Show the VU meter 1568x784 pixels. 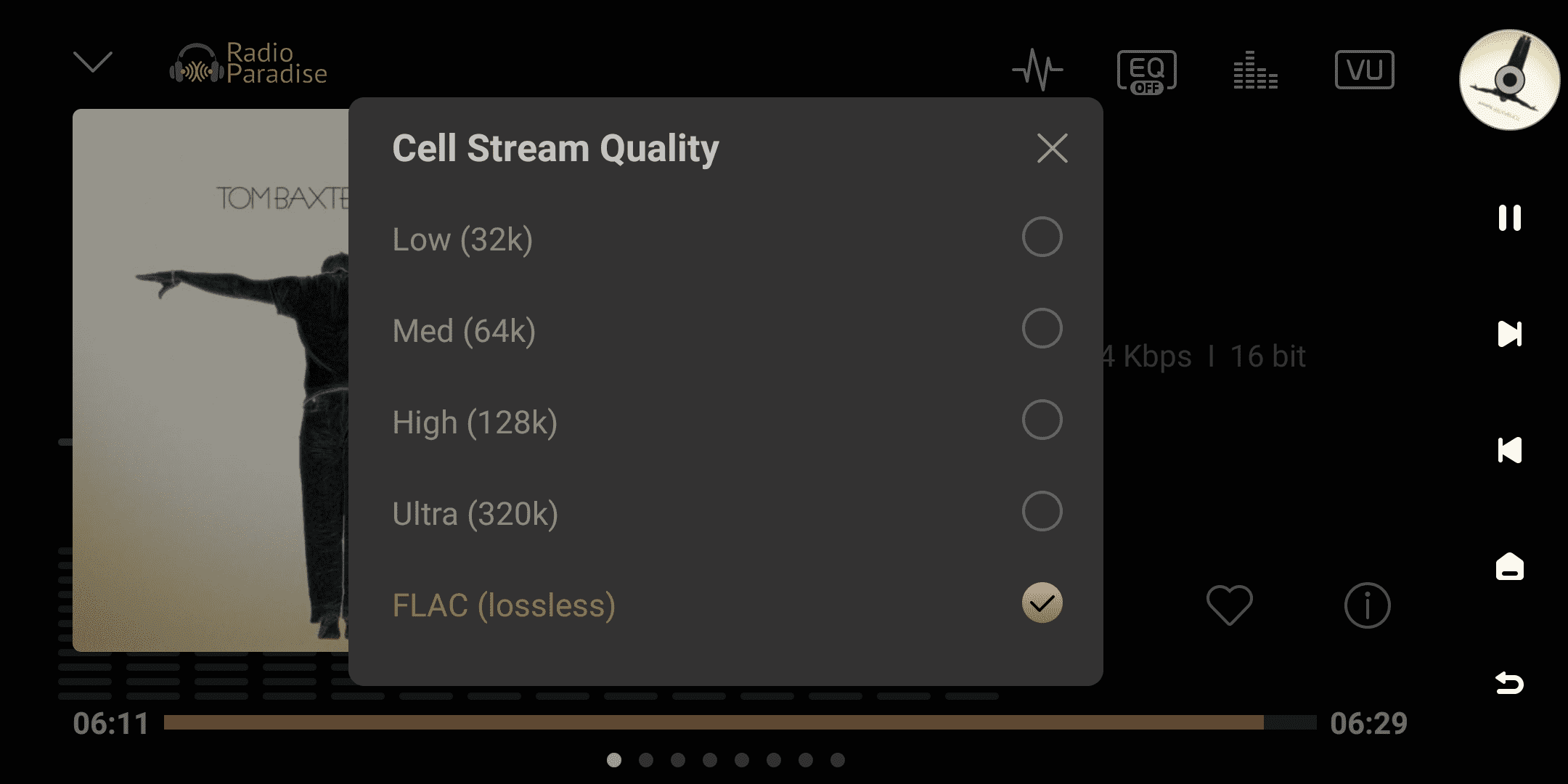pos(1364,70)
